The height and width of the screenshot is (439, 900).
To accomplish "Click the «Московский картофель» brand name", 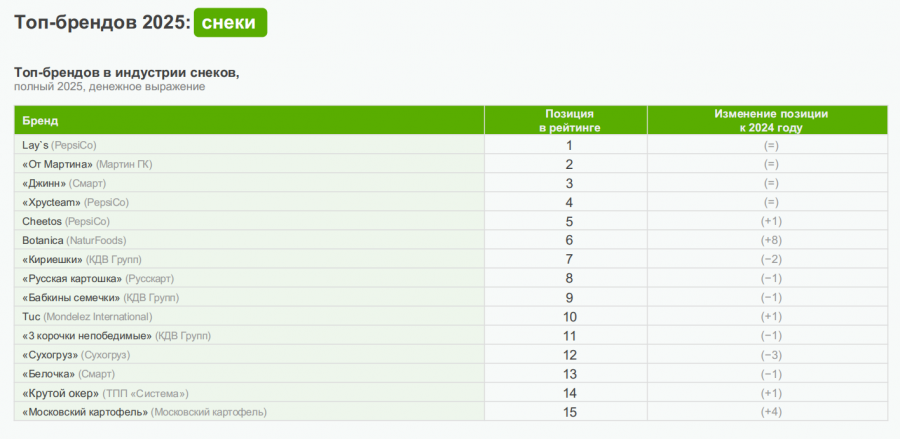I will [84, 411].
